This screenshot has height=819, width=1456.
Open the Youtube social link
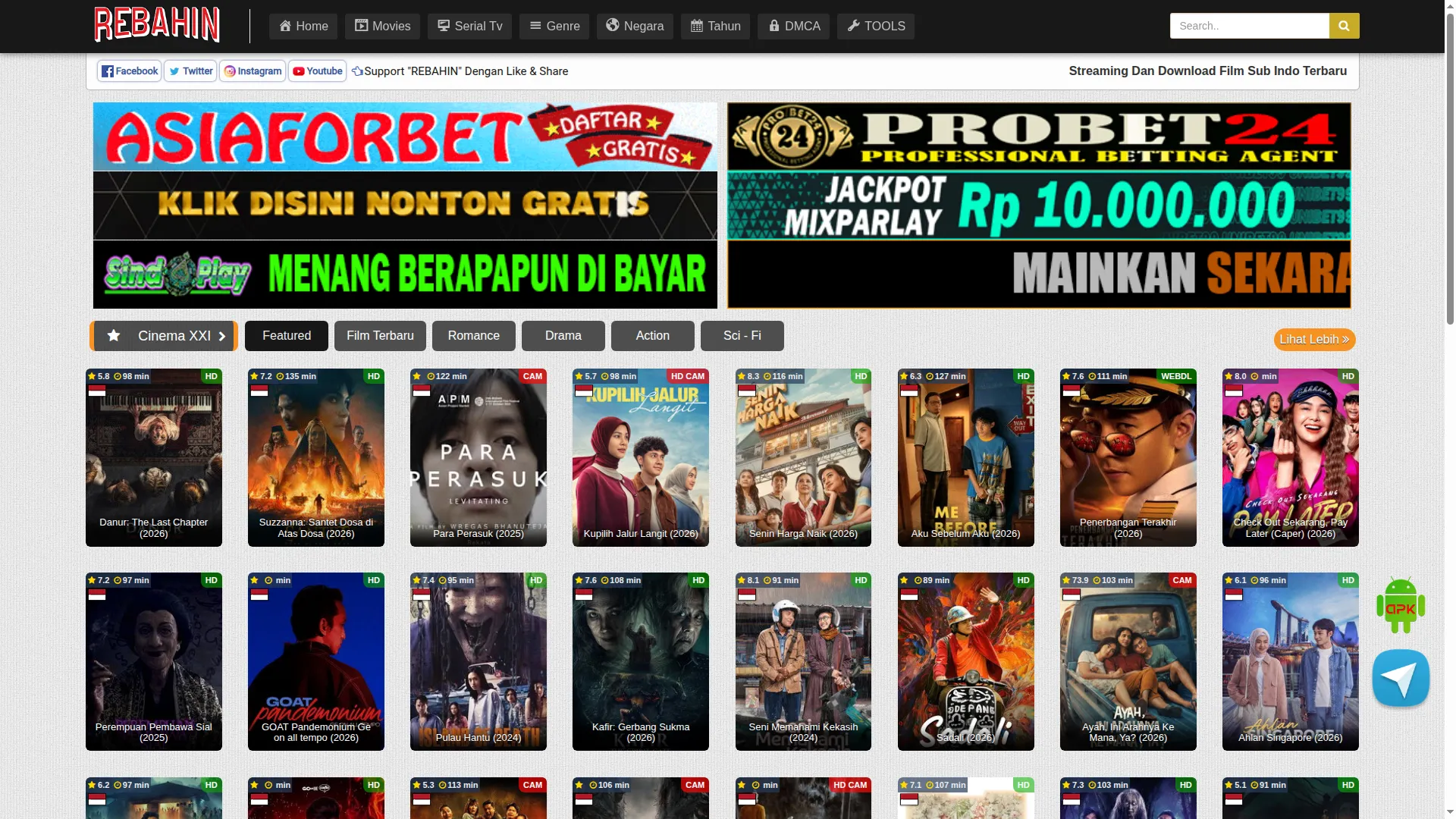[x=317, y=71]
